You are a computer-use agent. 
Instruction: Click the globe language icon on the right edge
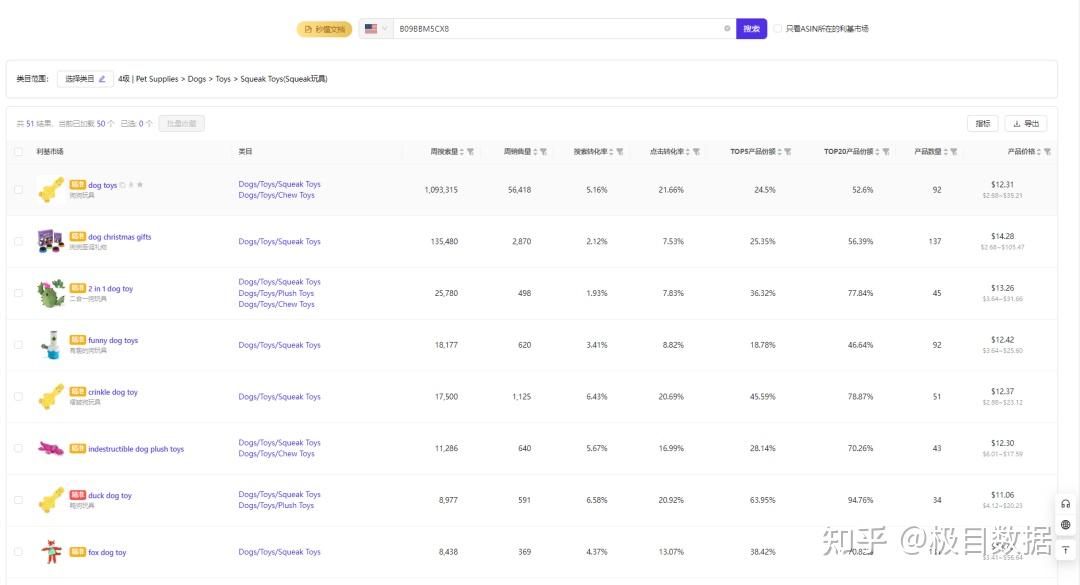pyautogui.click(x=1066, y=525)
